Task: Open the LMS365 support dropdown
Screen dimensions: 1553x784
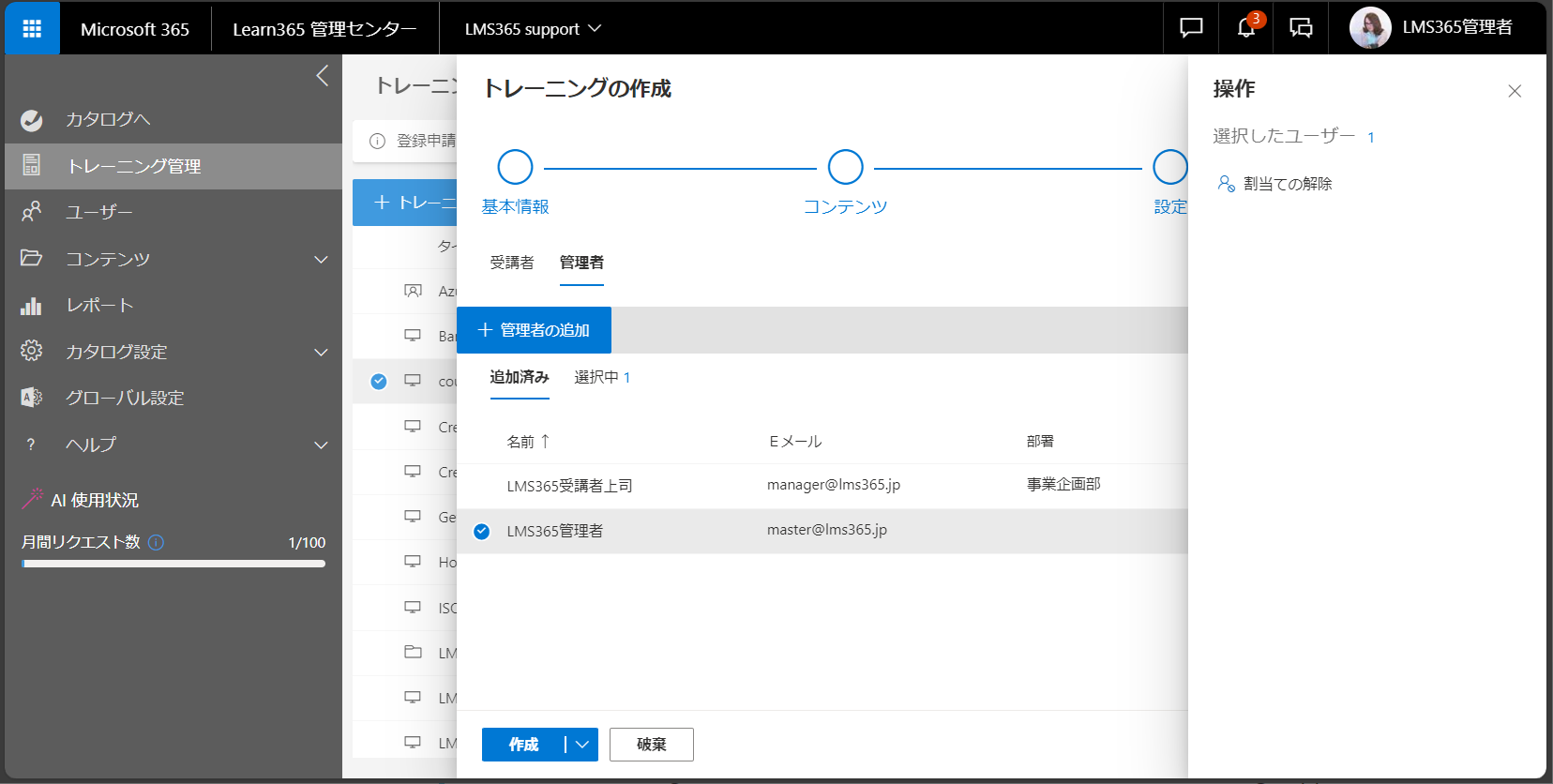Action: click(533, 29)
